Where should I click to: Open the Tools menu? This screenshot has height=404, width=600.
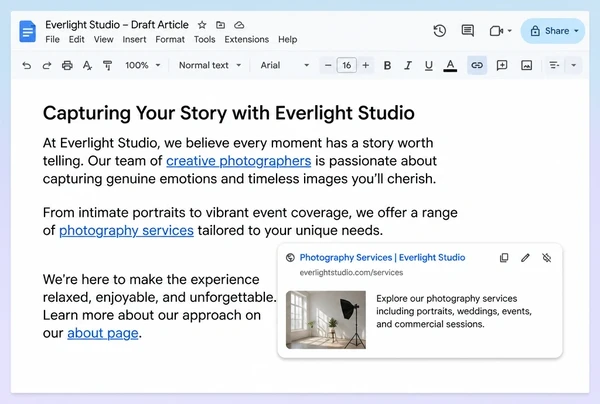[x=204, y=39]
